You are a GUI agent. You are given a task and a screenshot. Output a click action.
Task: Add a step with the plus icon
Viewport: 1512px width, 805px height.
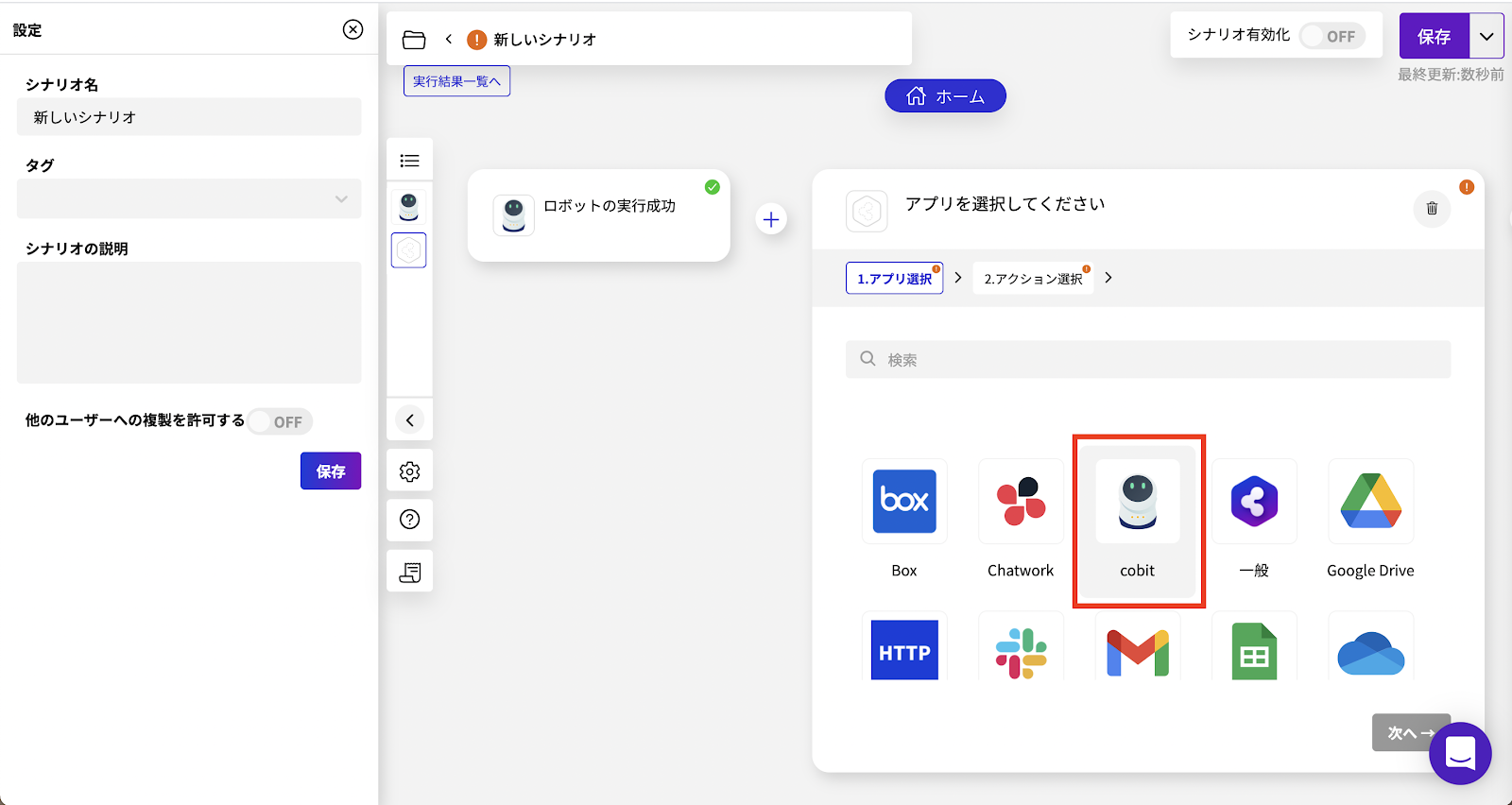click(x=771, y=219)
